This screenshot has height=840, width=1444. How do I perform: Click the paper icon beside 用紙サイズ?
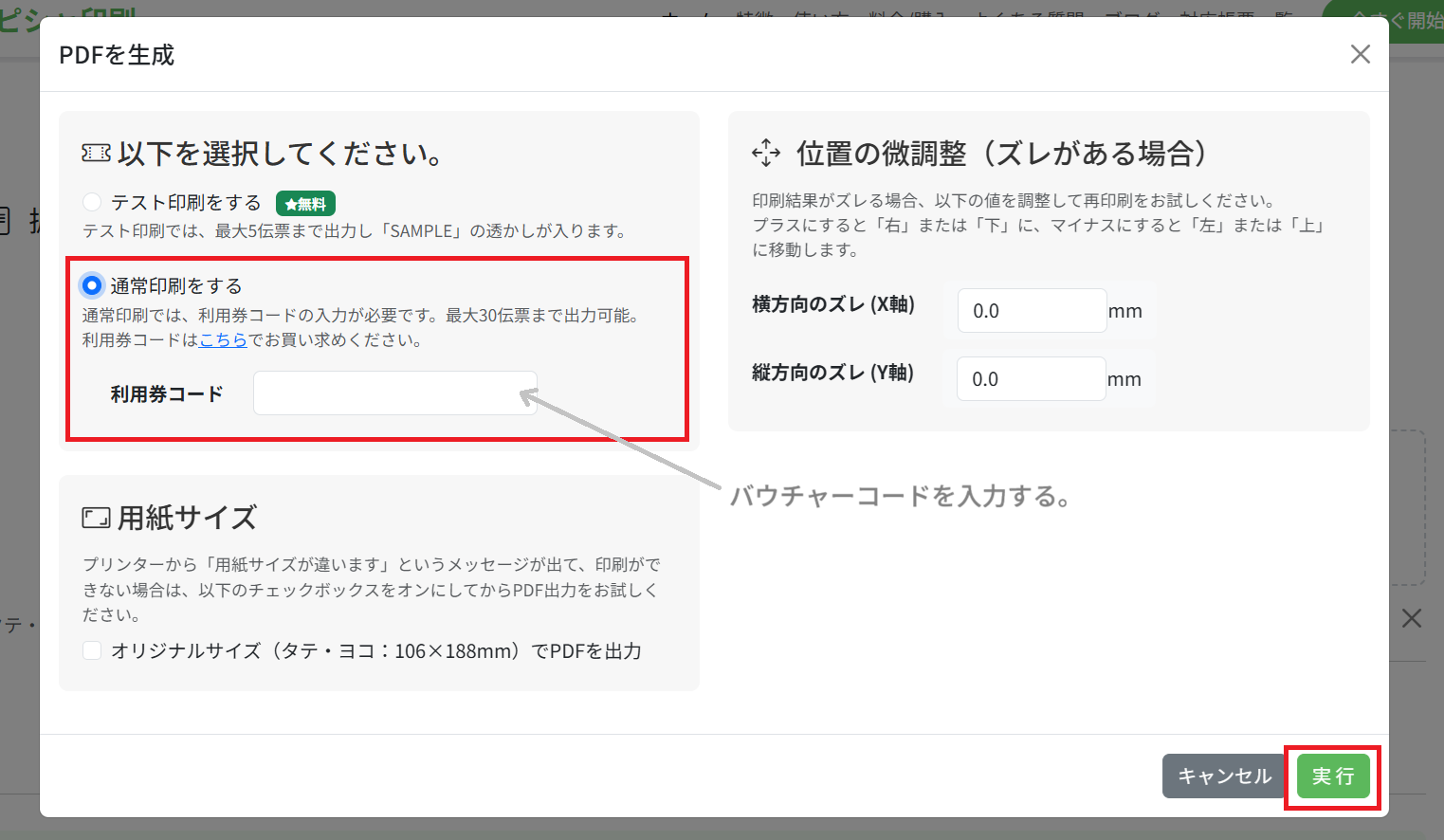coord(96,518)
